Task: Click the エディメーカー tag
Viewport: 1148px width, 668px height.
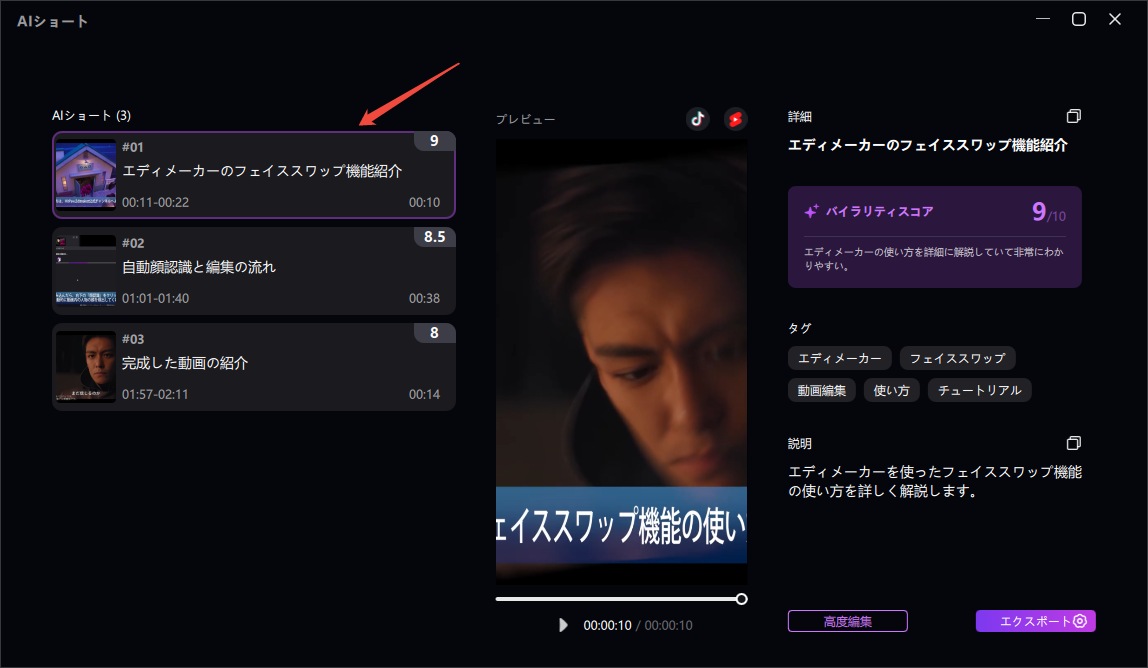Action: click(x=840, y=358)
